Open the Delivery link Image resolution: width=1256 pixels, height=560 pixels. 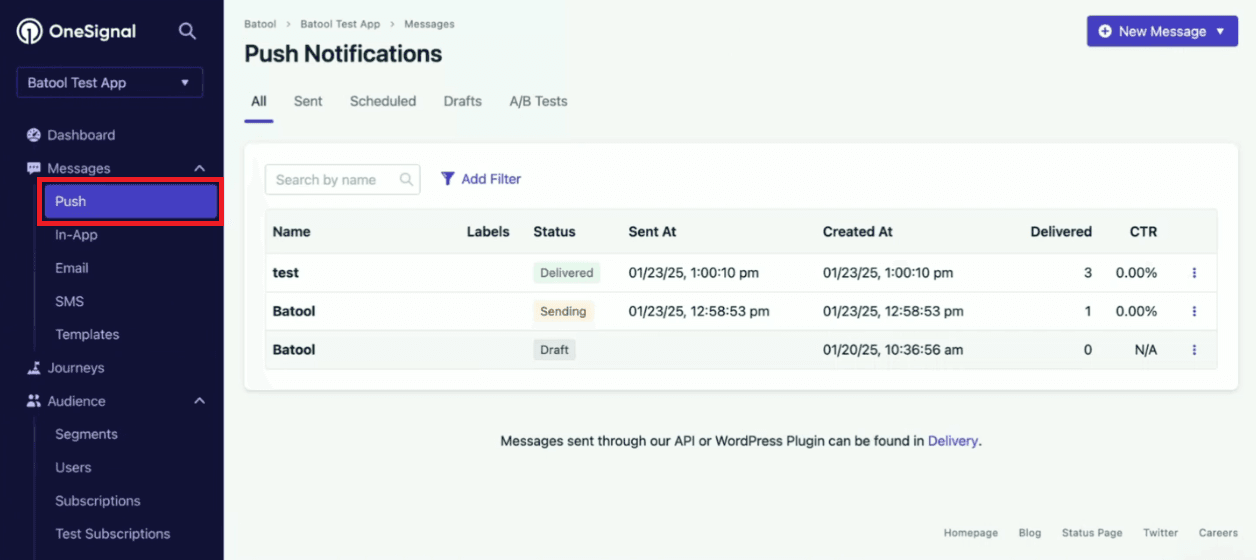952,441
